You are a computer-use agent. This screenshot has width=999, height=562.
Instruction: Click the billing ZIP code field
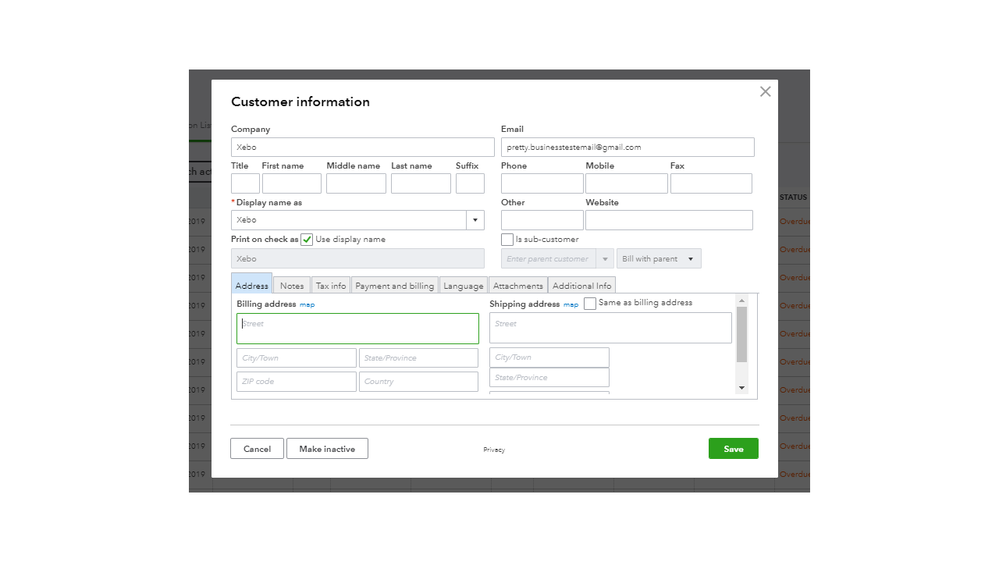(x=296, y=382)
